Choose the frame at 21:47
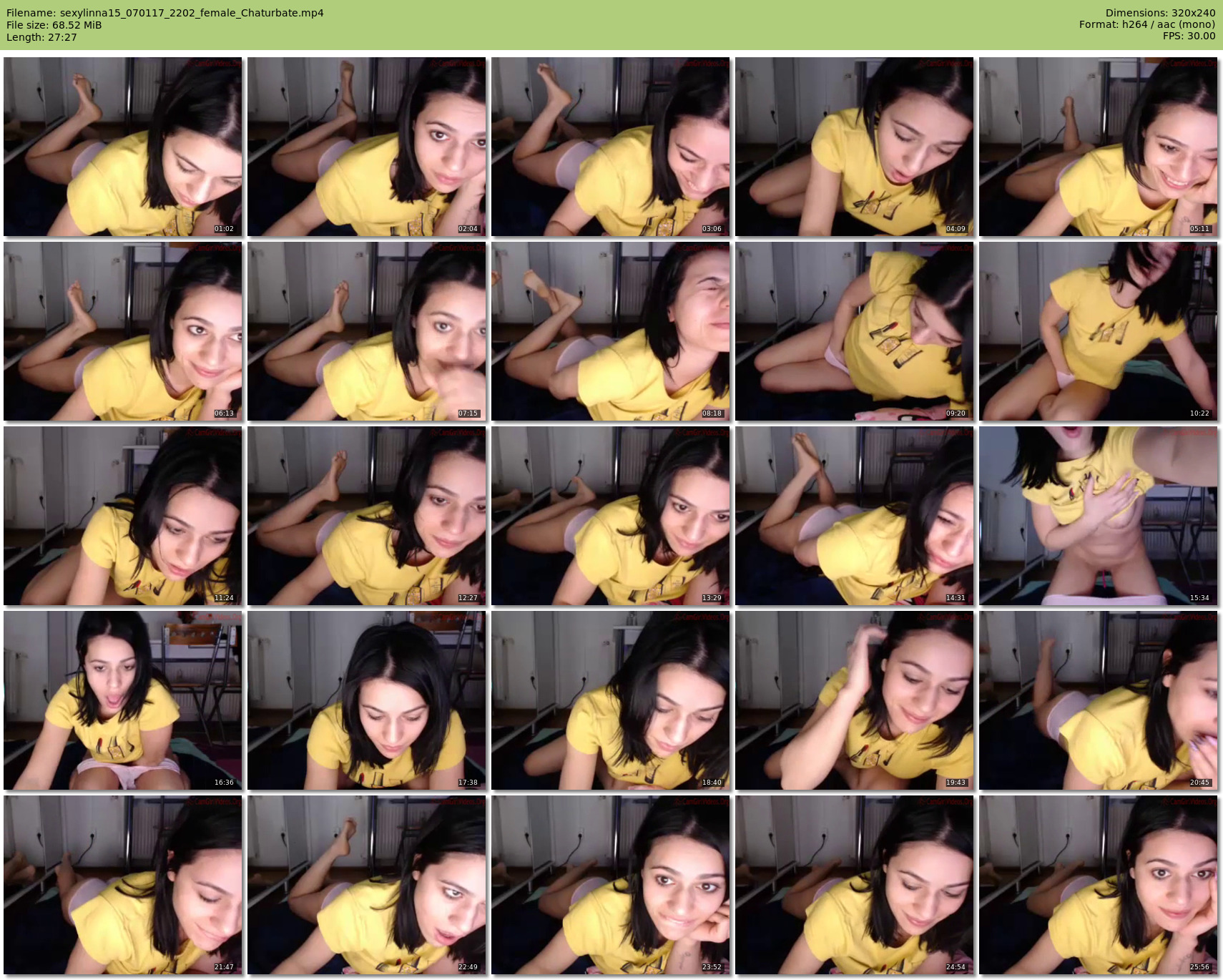The image size is (1223, 980). pyautogui.click(x=123, y=885)
